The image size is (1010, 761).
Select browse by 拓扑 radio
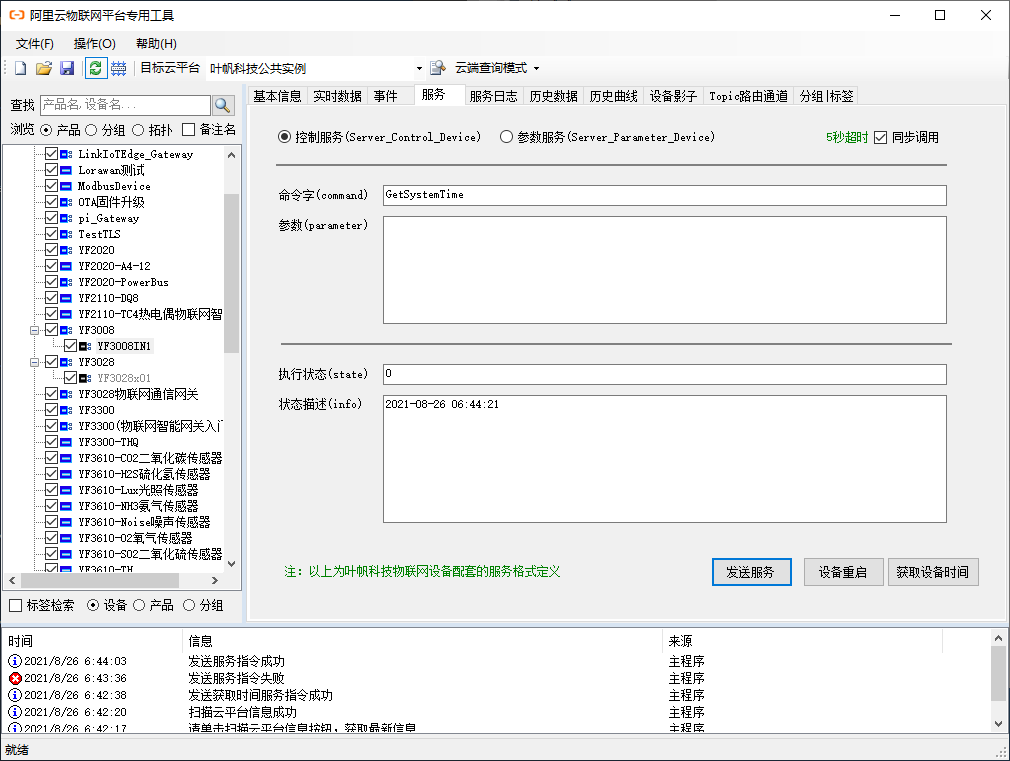point(138,130)
